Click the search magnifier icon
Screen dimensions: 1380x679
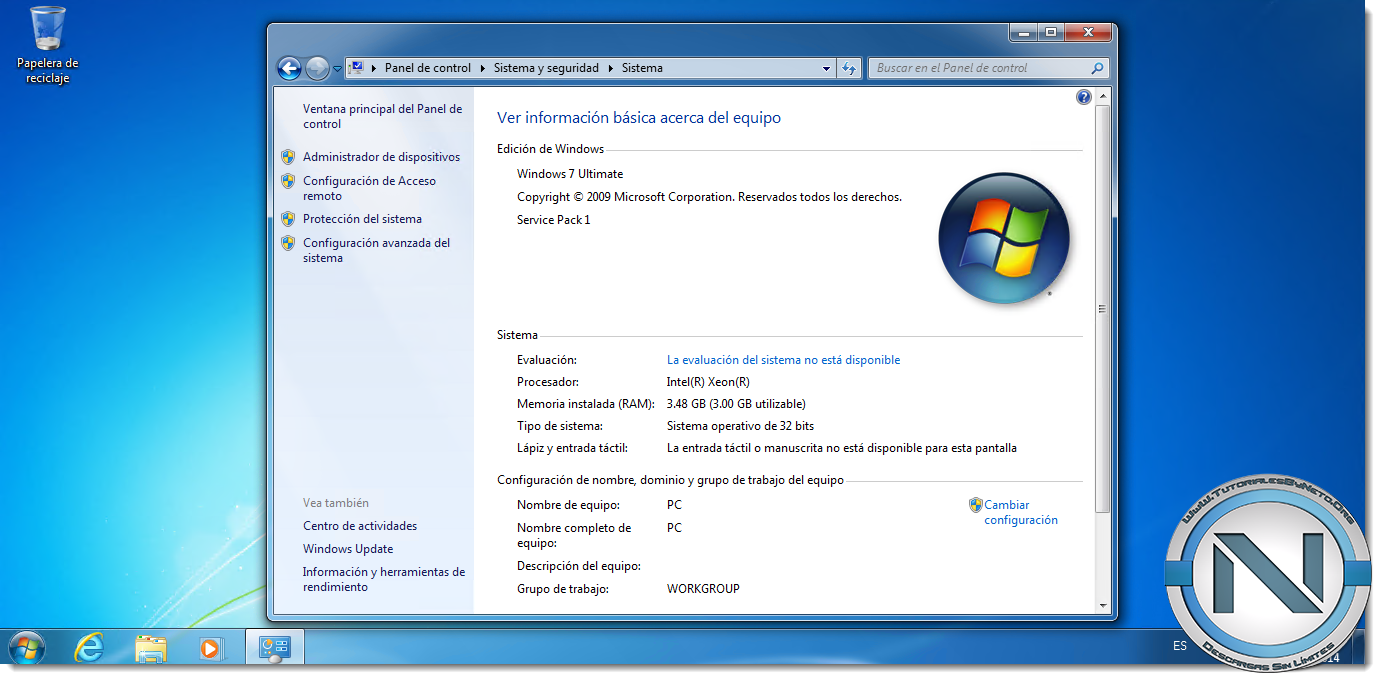pyautogui.click(x=1097, y=68)
